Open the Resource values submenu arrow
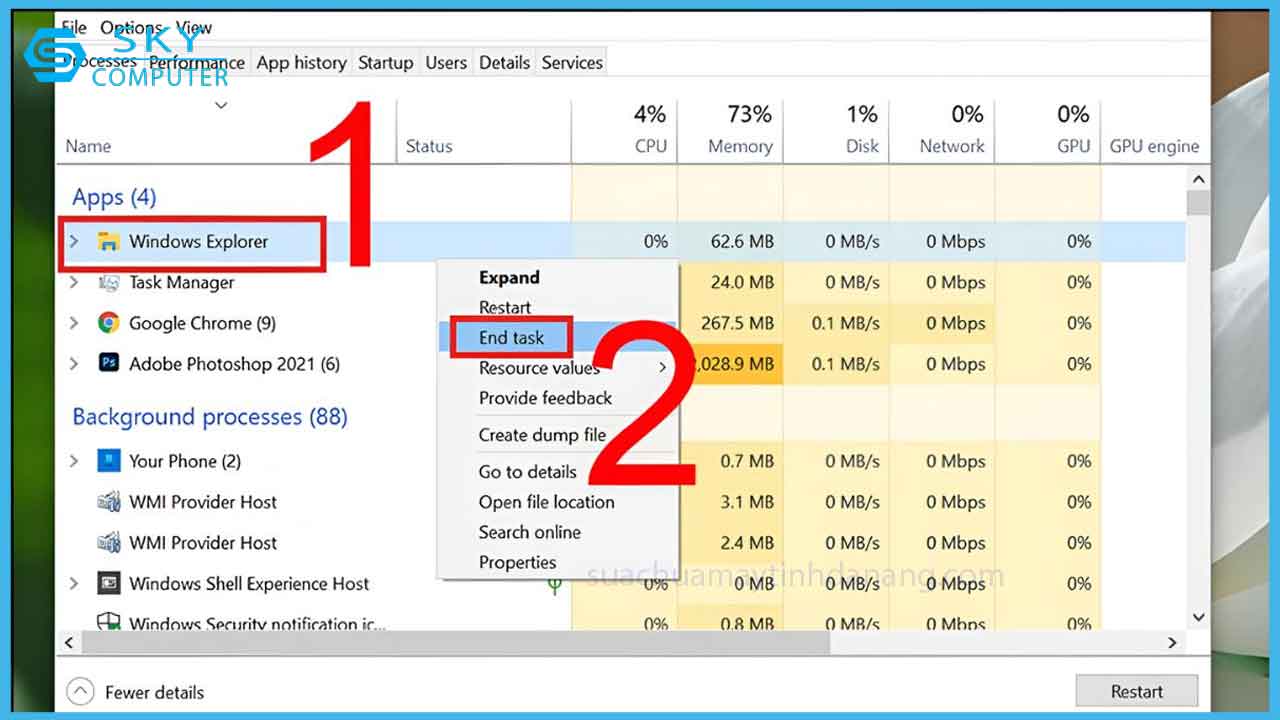 pyautogui.click(x=662, y=368)
